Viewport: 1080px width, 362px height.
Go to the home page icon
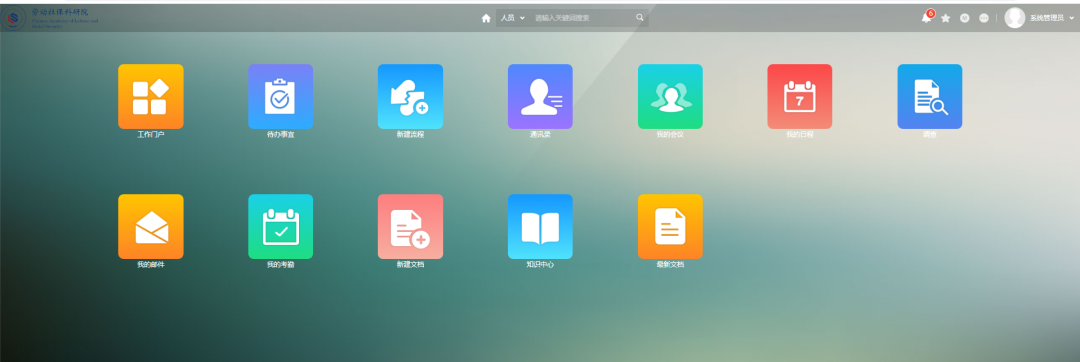tap(486, 18)
